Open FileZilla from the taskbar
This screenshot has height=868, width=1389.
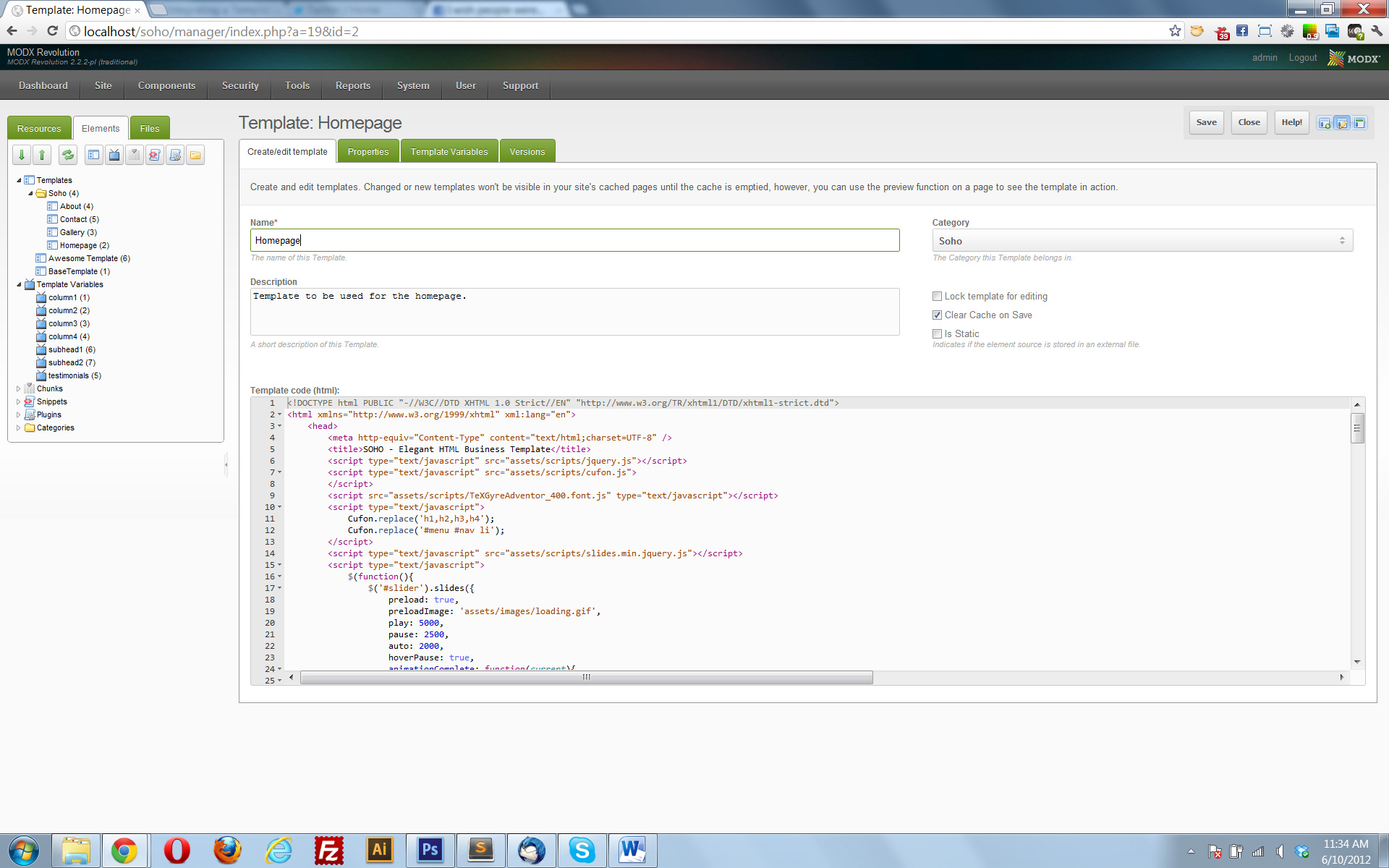328,850
